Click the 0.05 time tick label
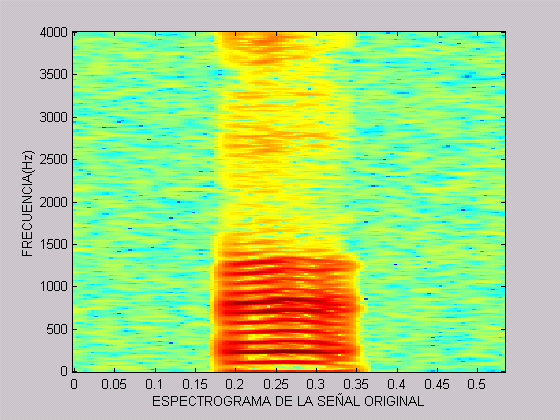This screenshot has height=420, width=560. (x=114, y=384)
